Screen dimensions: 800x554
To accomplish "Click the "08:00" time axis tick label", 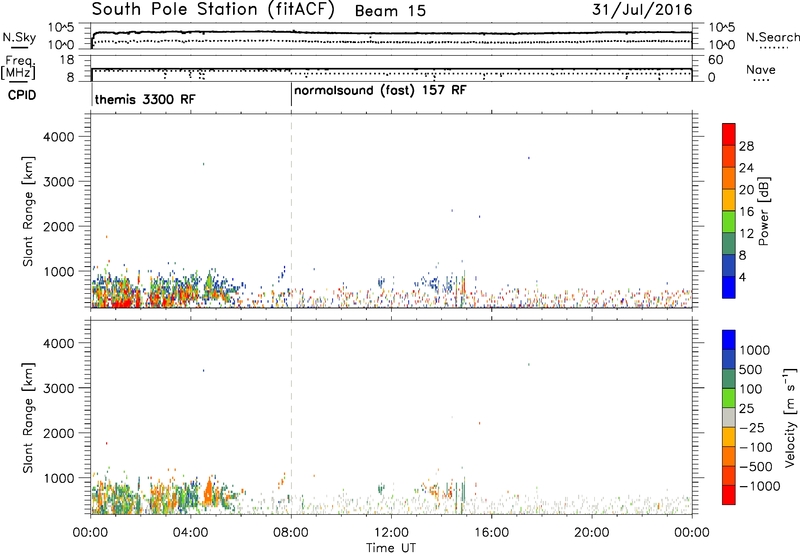I will [x=291, y=533].
